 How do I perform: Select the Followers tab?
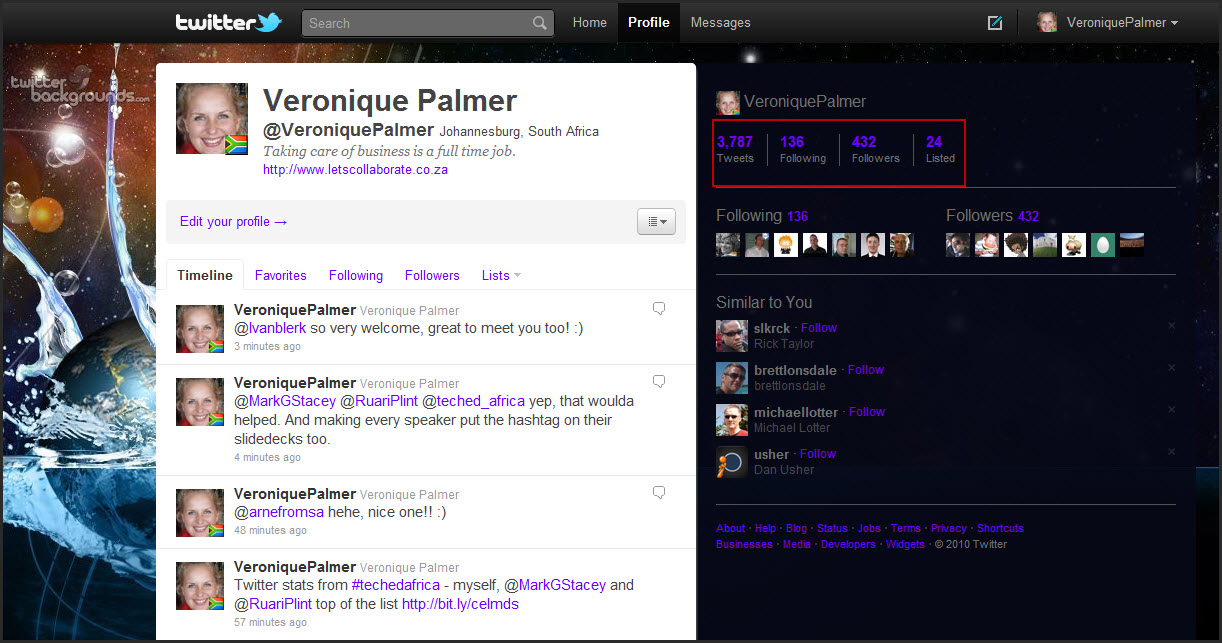(432, 275)
